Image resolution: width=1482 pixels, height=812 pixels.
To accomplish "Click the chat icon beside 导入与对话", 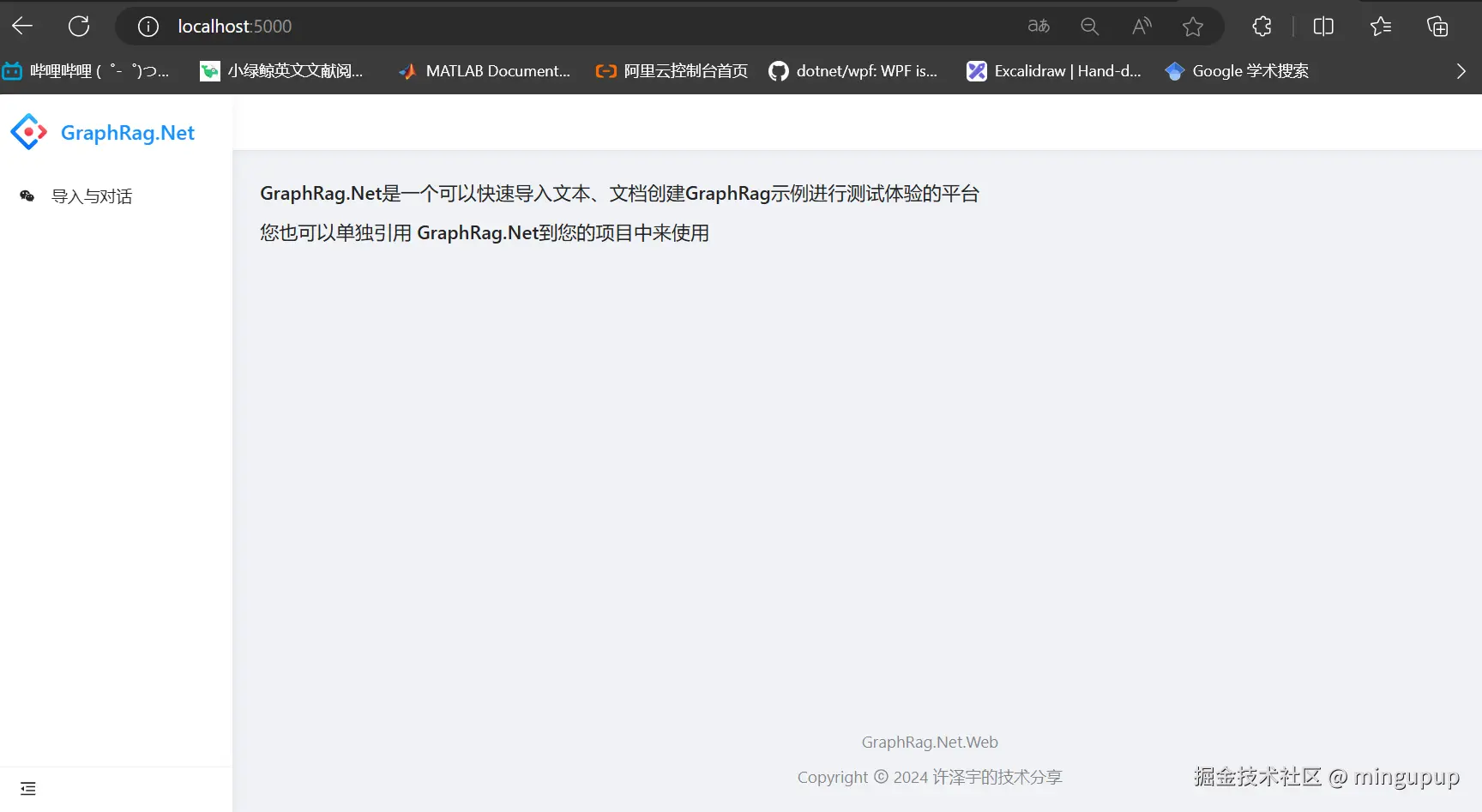I will [27, 196].
